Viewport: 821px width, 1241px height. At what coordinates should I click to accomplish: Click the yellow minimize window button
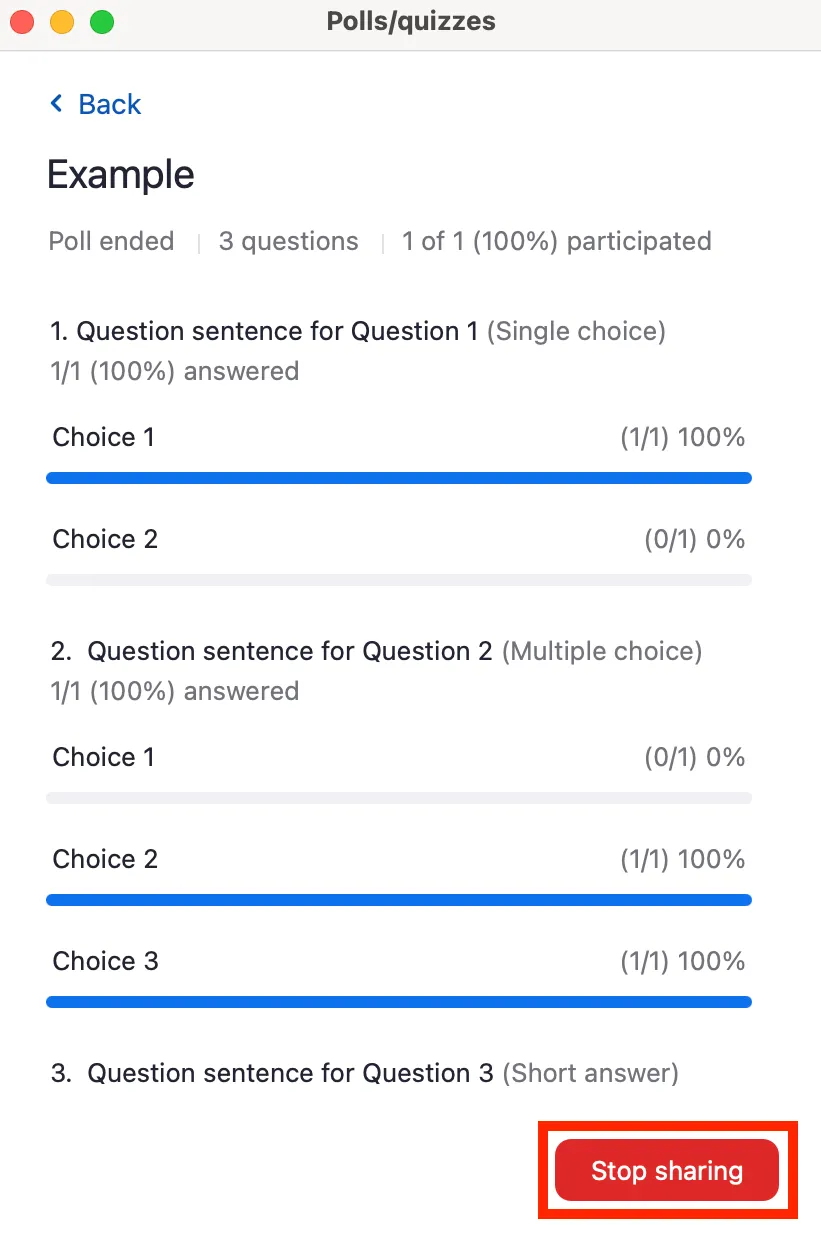pos(60,20)
